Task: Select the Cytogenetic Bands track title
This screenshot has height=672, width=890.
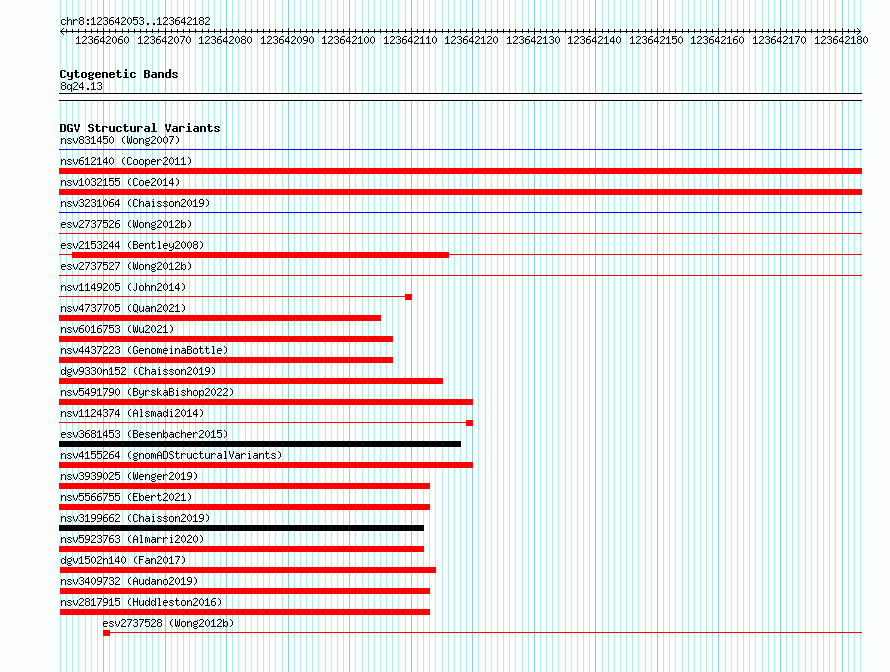Action: point(119,74)
